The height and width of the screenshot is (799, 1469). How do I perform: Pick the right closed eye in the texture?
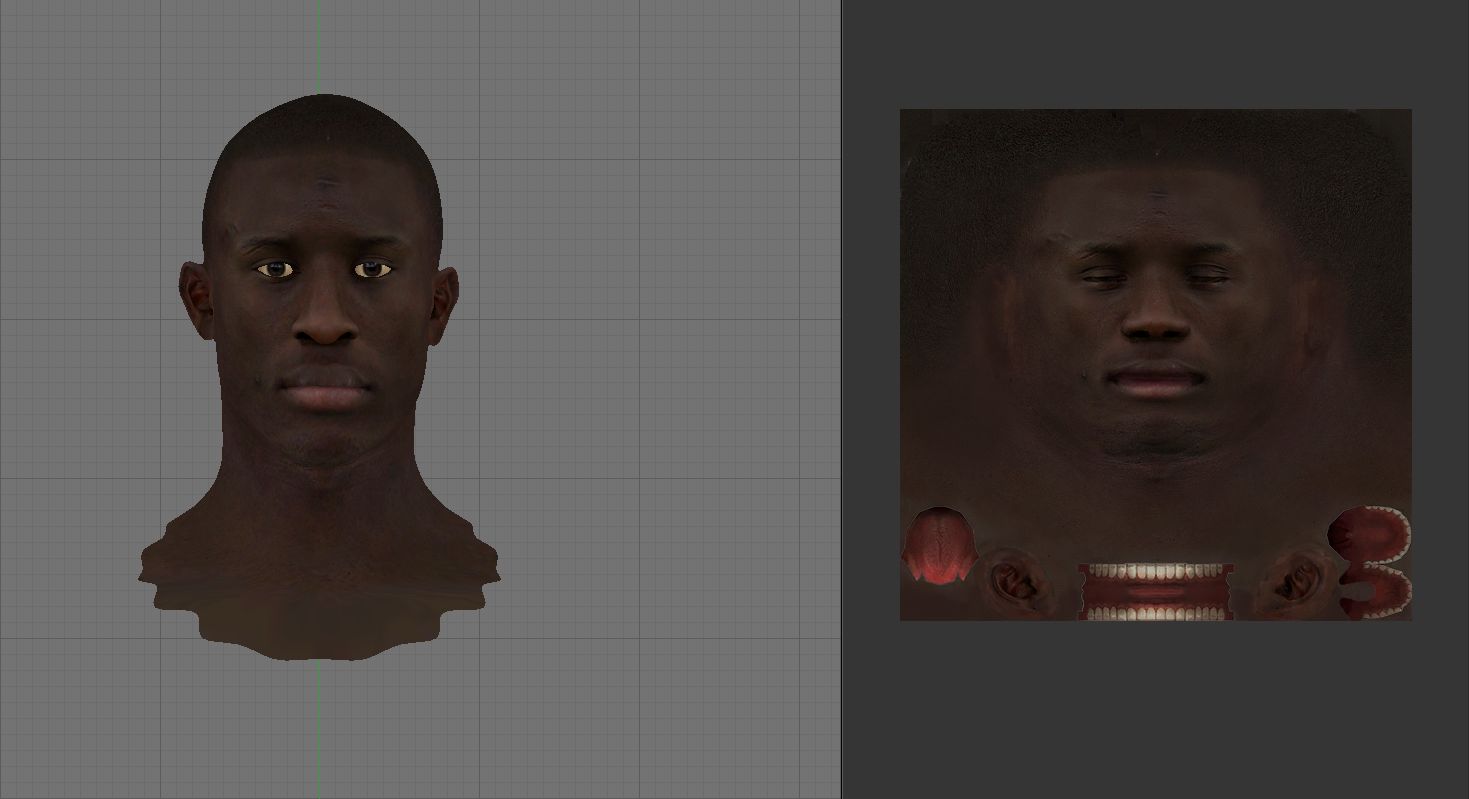(x=1203, y=277)
